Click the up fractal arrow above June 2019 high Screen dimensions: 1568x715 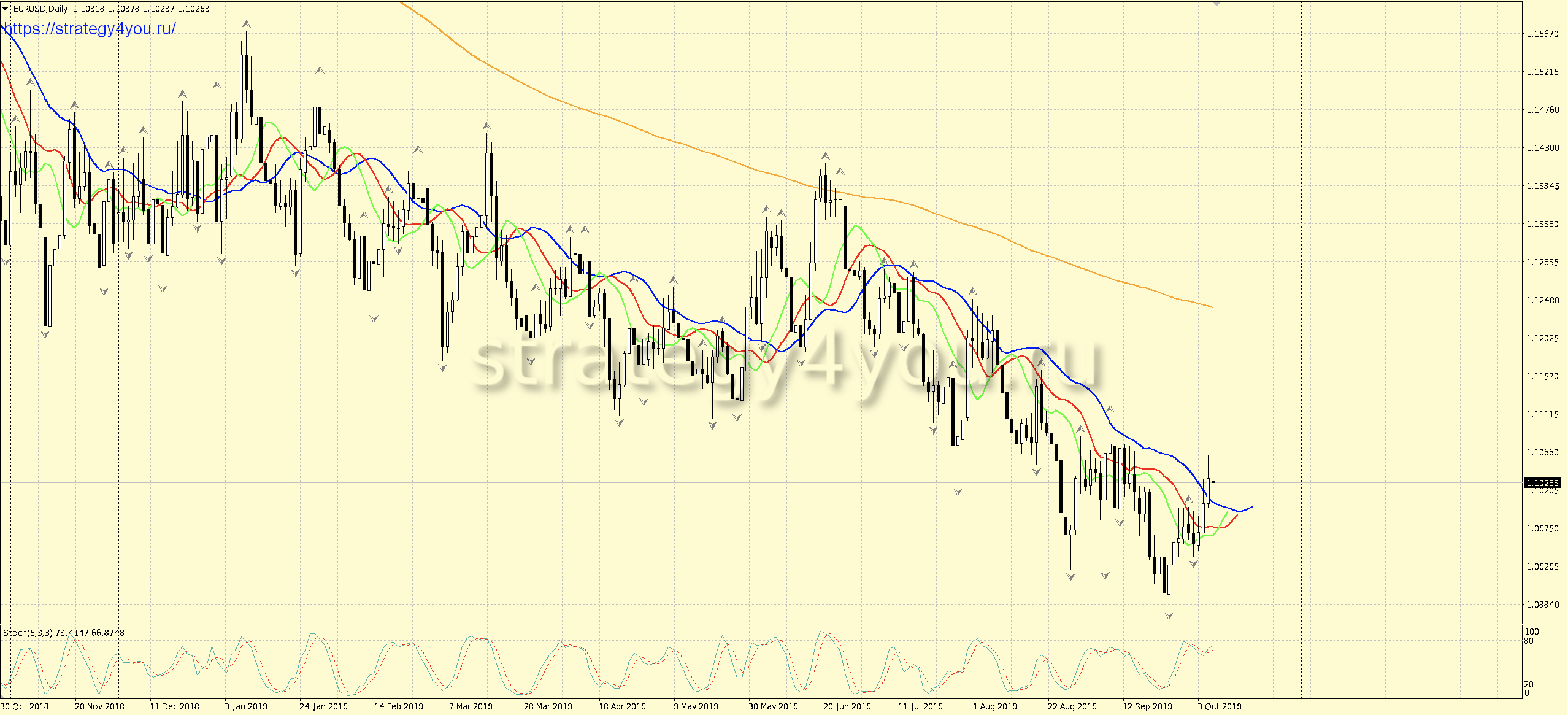(x=825, y=156)
